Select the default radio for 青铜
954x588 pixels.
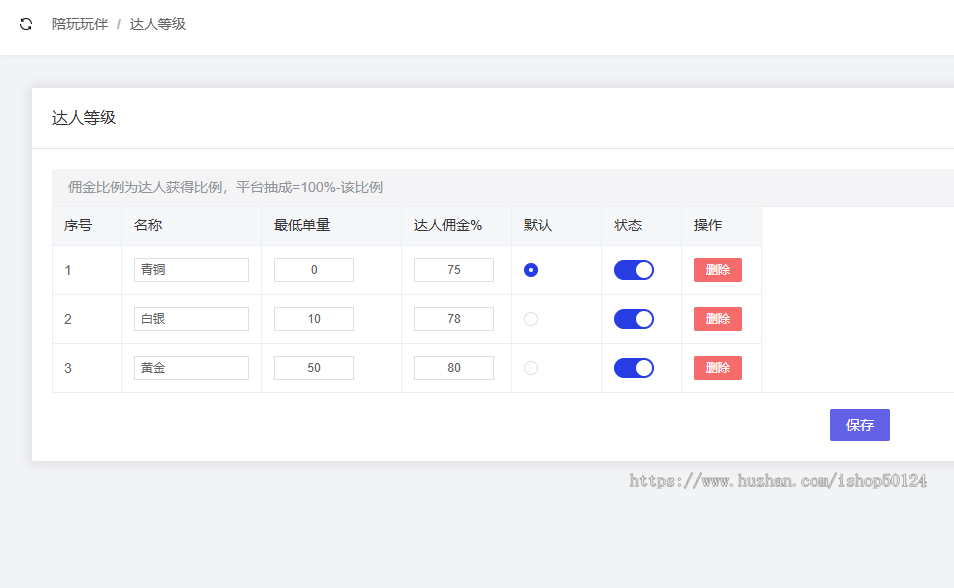pos(531,270)
